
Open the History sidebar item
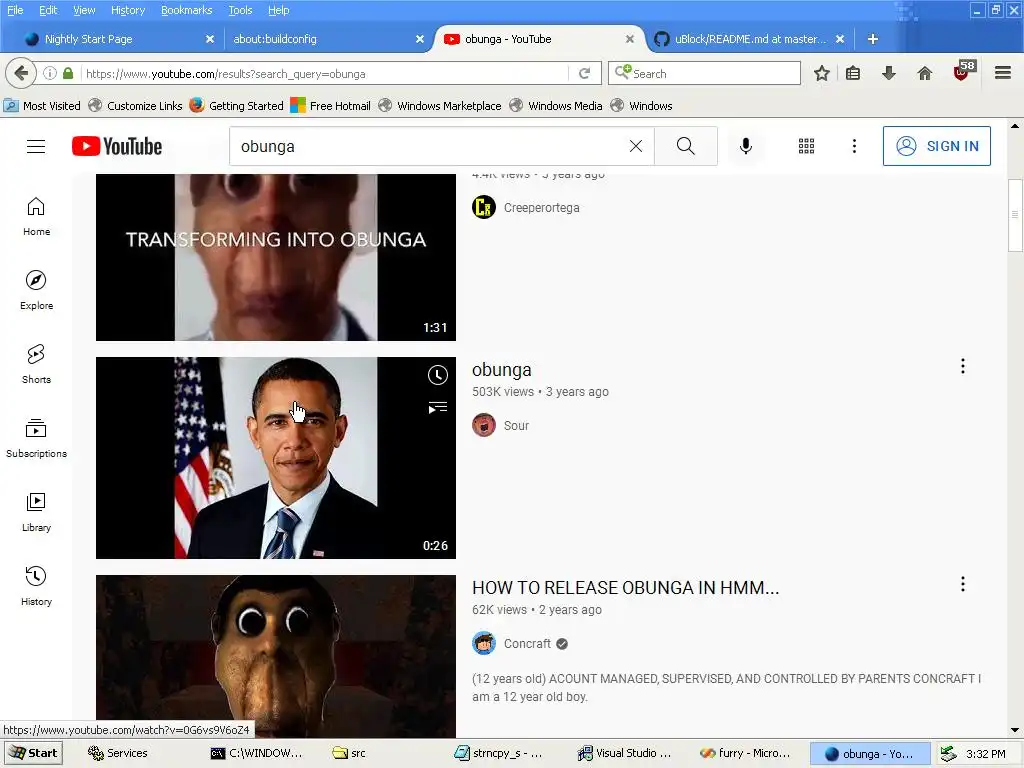[37, 586]
